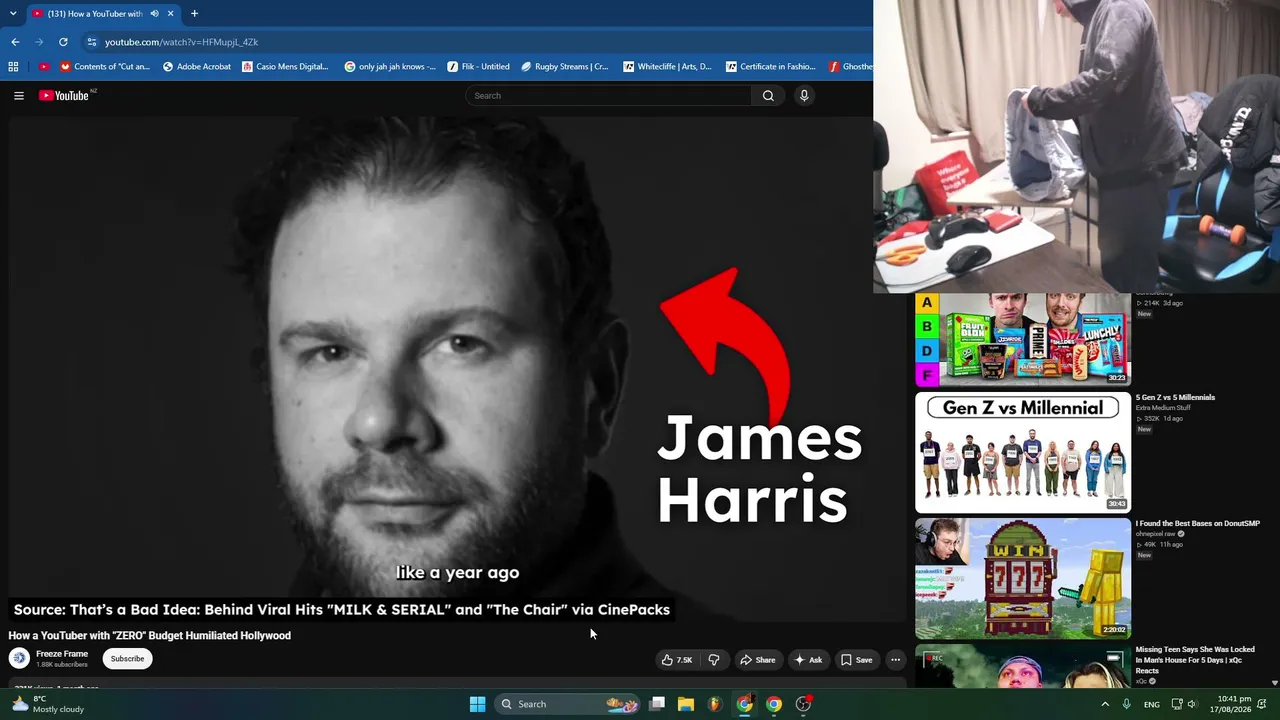Screen dimensions: 1280x720
Task: Open the snack tier list video thumbnail
Action: pyautogui.click(x=1023, y=339)
